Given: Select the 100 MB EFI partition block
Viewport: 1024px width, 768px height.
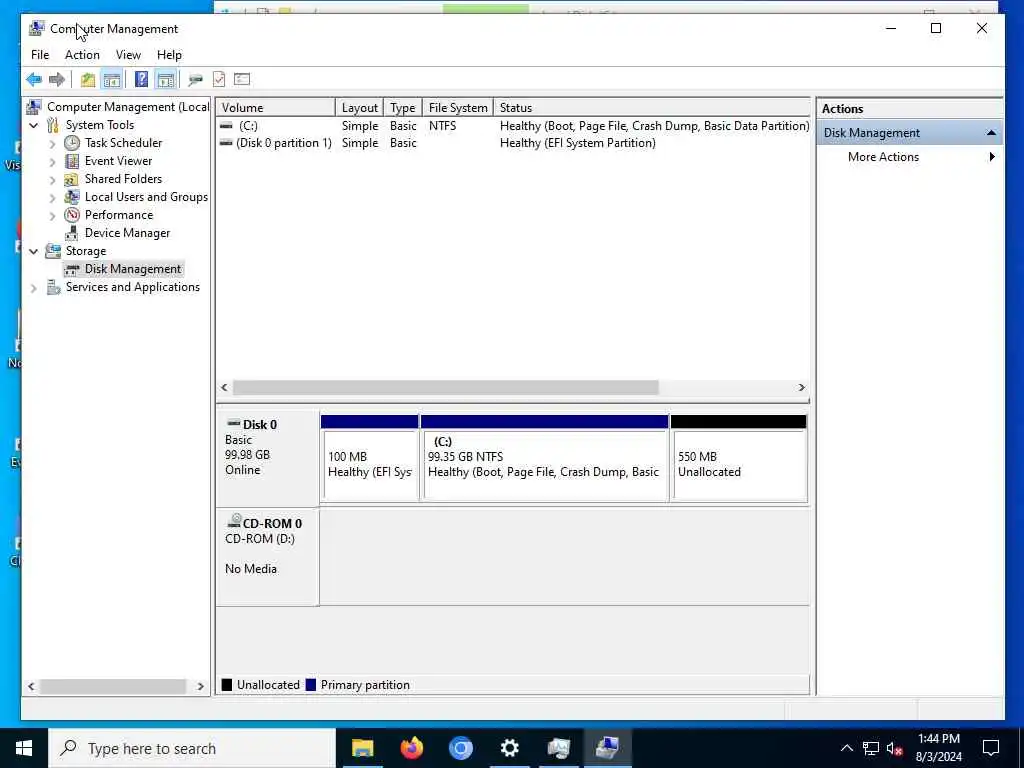Looking at the screenshot, I should point(370,459).
